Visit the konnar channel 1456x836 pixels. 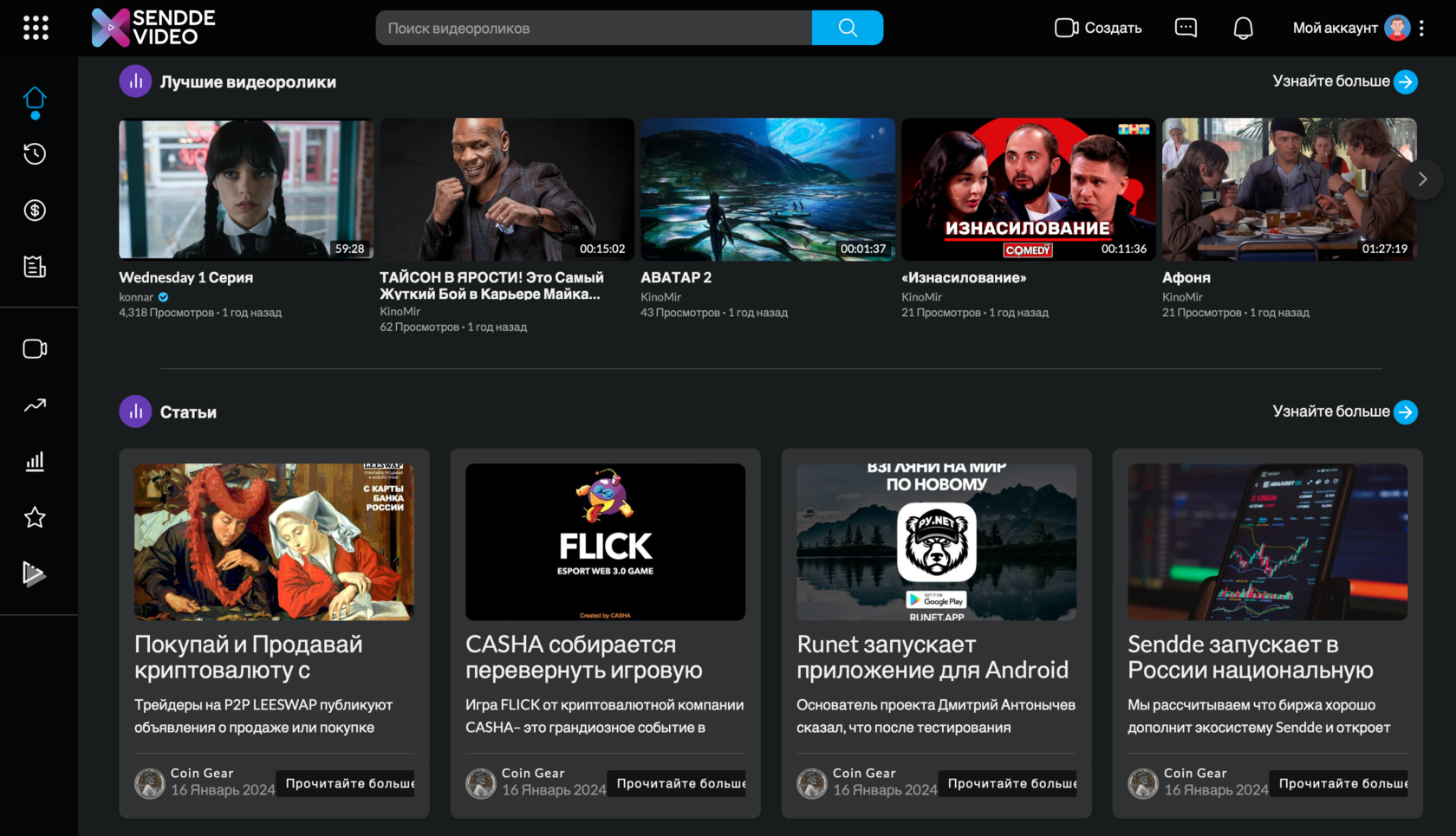click(x=136, y=297)
